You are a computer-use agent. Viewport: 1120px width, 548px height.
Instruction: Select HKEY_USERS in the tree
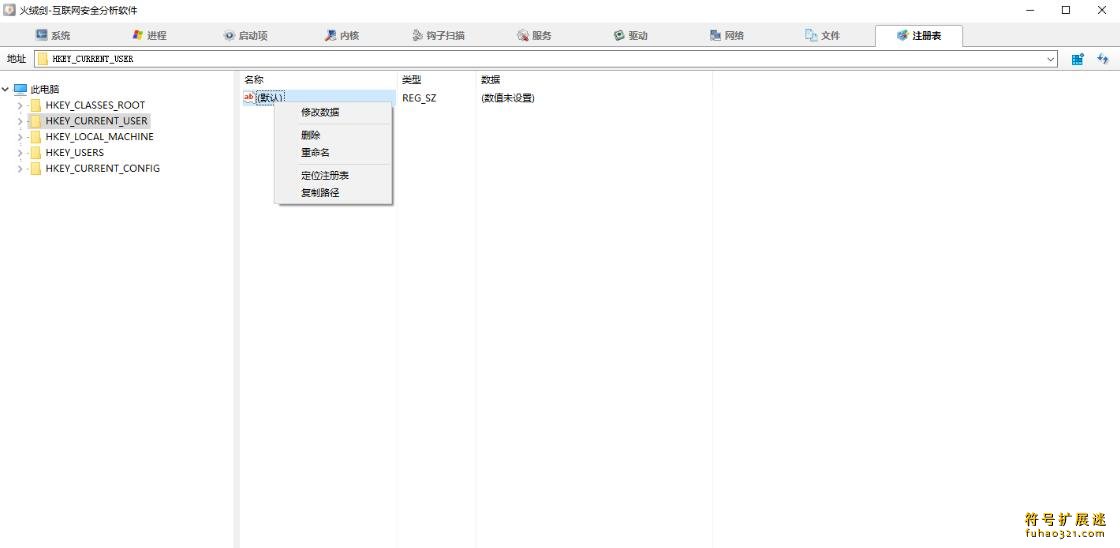(x=74, y=152)
